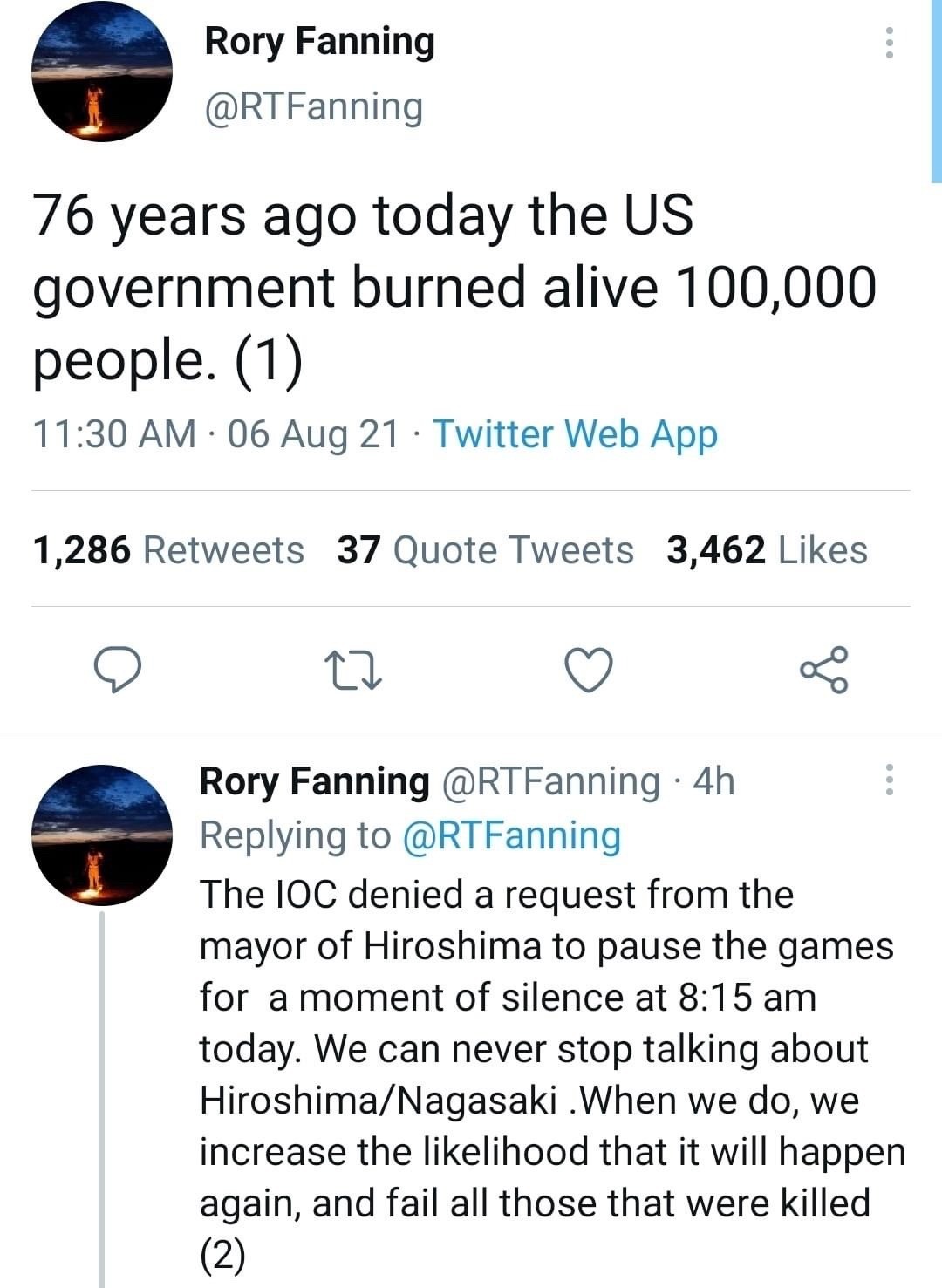Like the tweet with heart icon
Image resolution: width=942 pixels, height=1288 pixels.
pos(588,670)
